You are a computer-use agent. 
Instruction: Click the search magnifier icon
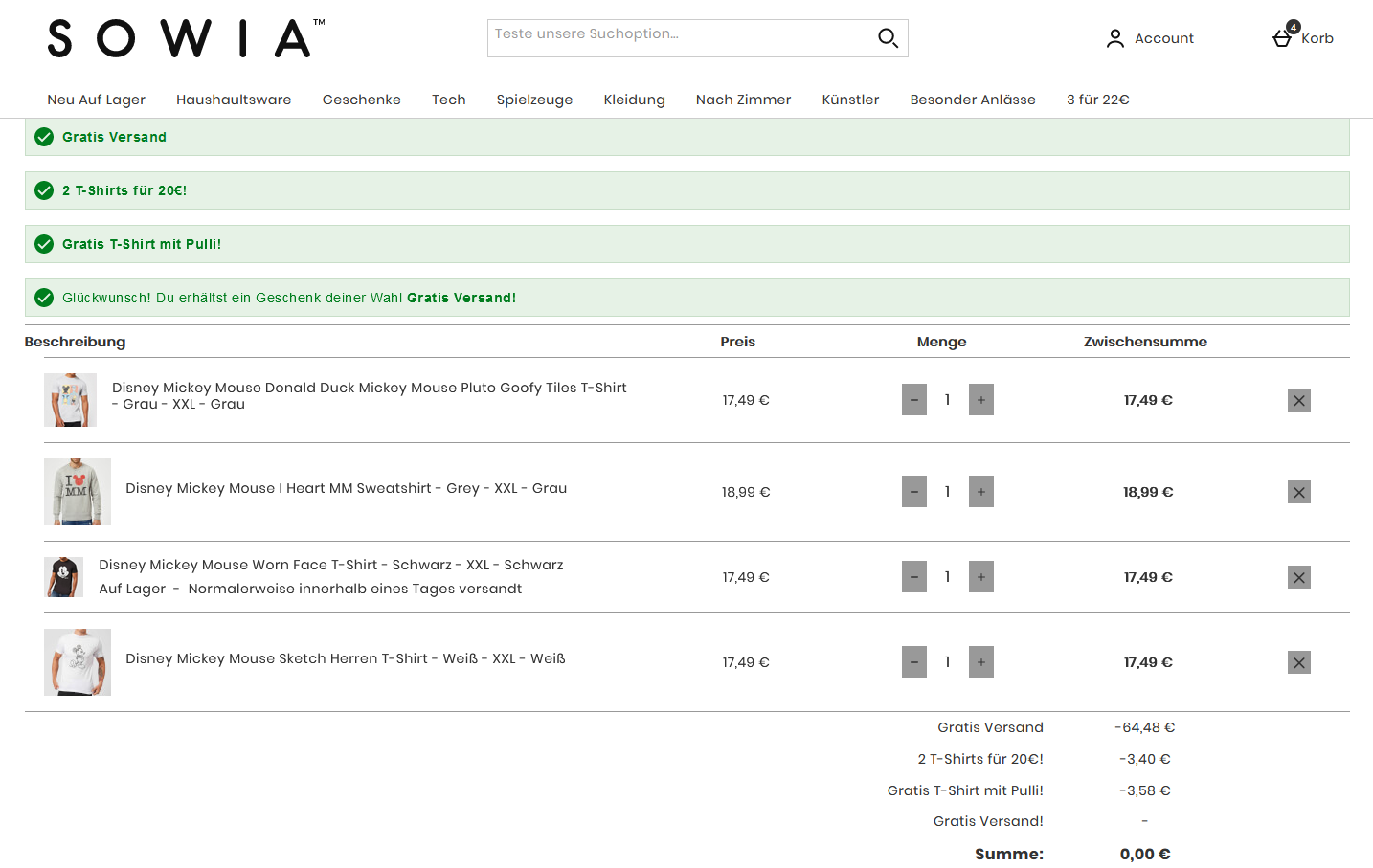click(888, 38)
